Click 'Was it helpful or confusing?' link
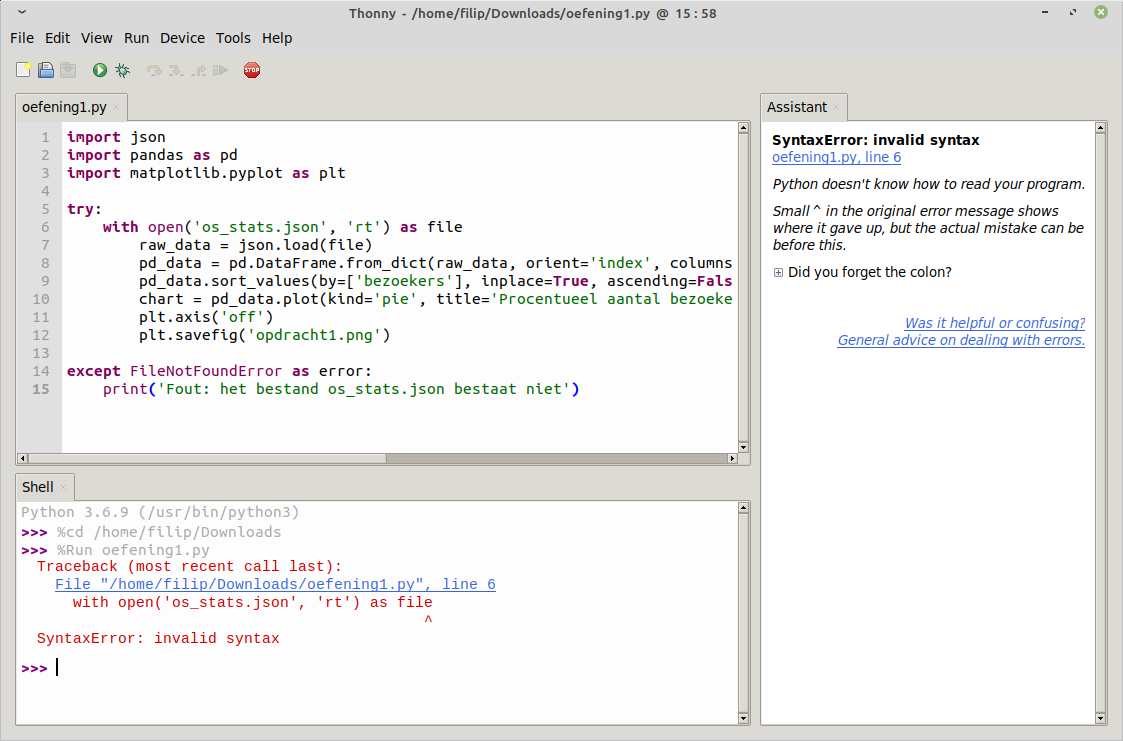1123x741 pixels. tap(994, 323)
